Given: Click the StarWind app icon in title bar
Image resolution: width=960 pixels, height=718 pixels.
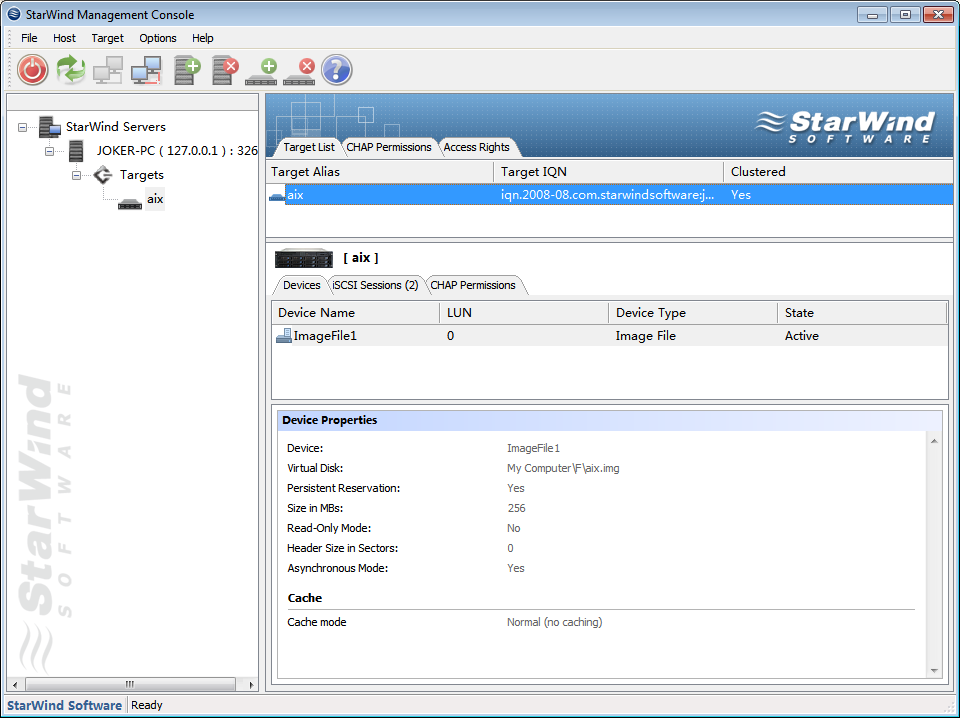Looking at the screenshot, I should coord(14,14).
